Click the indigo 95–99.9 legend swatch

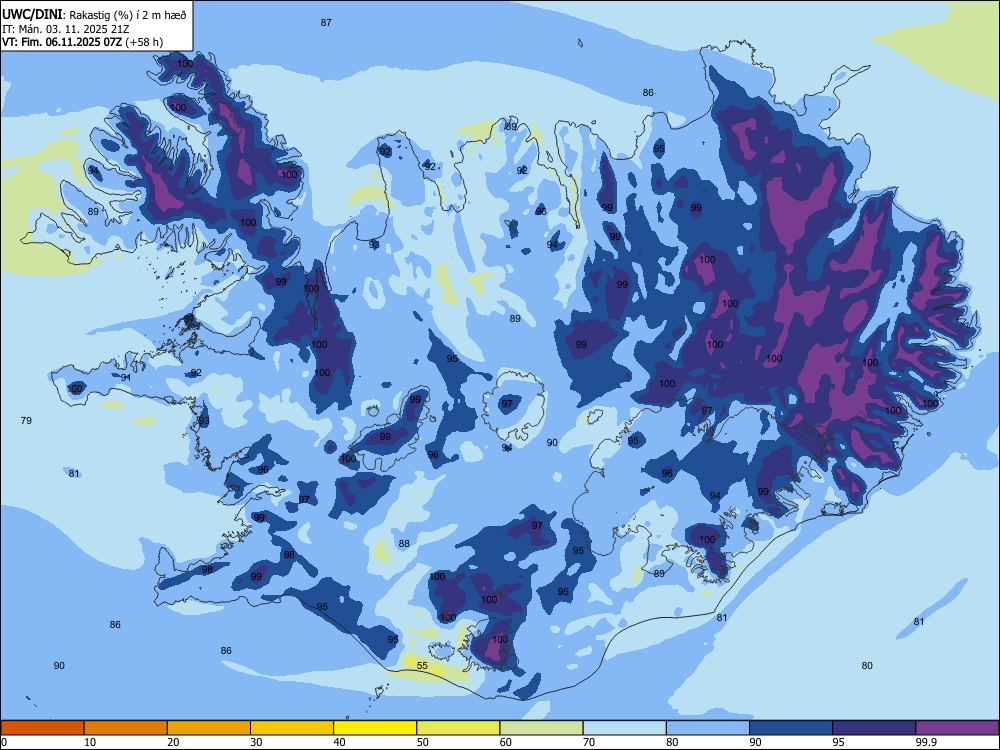[874, 728]
